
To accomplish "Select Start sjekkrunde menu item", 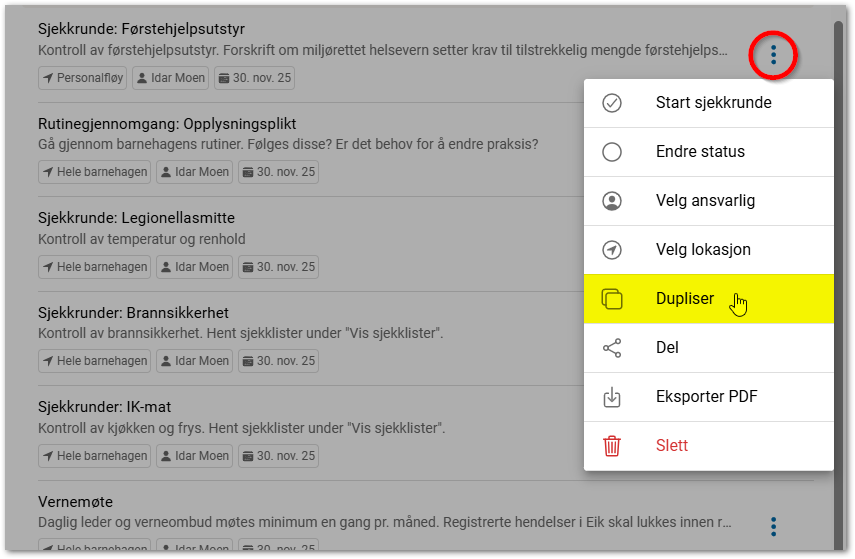I will pyautogui.click(x=713, y=103).
